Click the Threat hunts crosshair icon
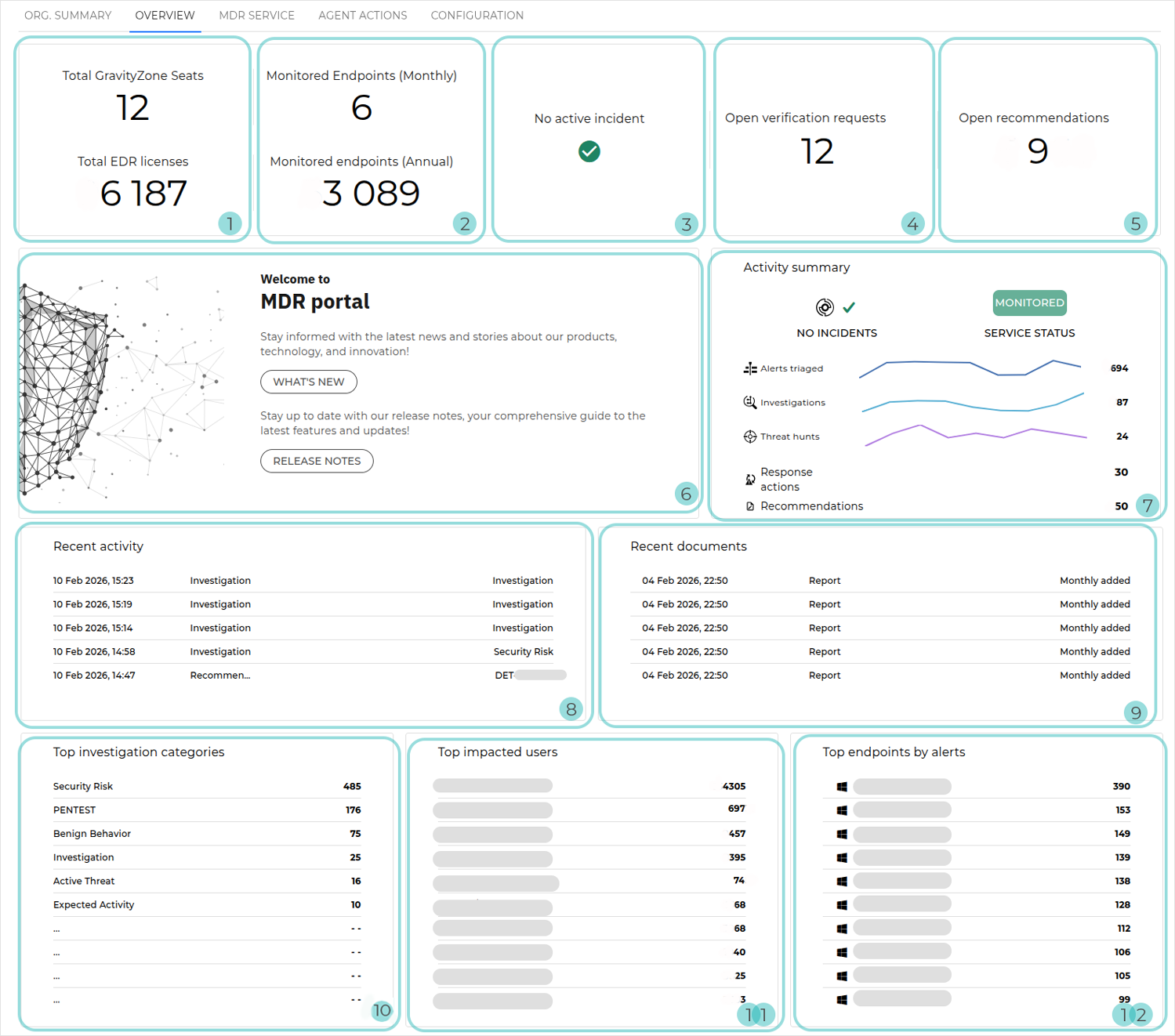This screenshot has height=1036, width=1175. point(749,436)
